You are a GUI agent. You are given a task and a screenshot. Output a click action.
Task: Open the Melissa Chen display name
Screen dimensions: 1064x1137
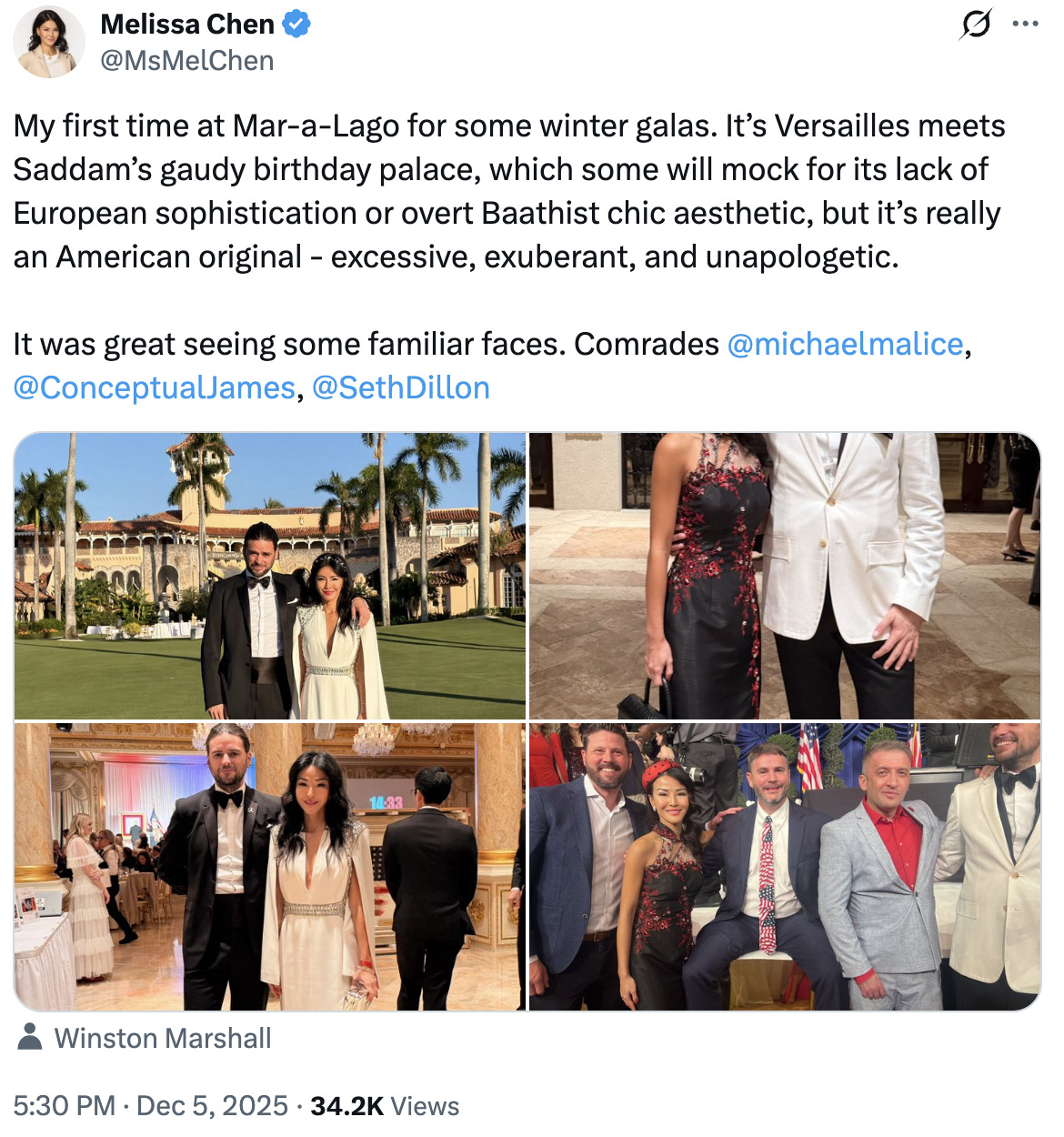187,25
